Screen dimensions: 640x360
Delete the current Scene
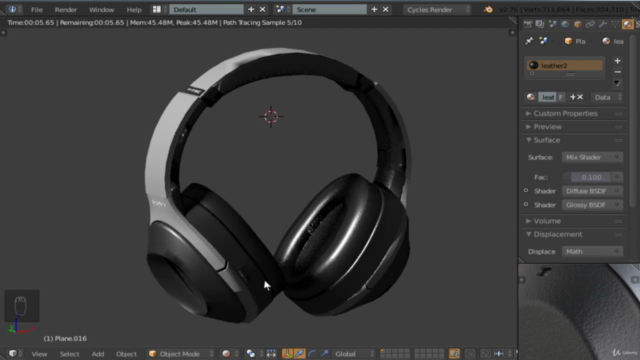[386, 9]
